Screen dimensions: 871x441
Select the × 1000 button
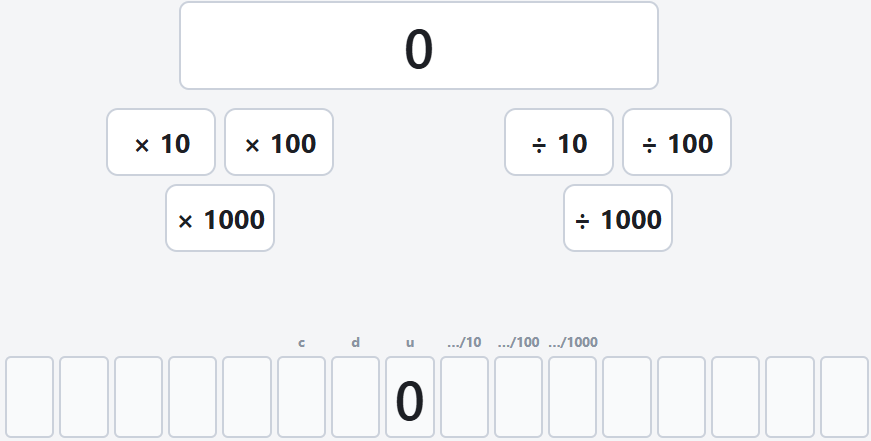[x=220, y=218]
